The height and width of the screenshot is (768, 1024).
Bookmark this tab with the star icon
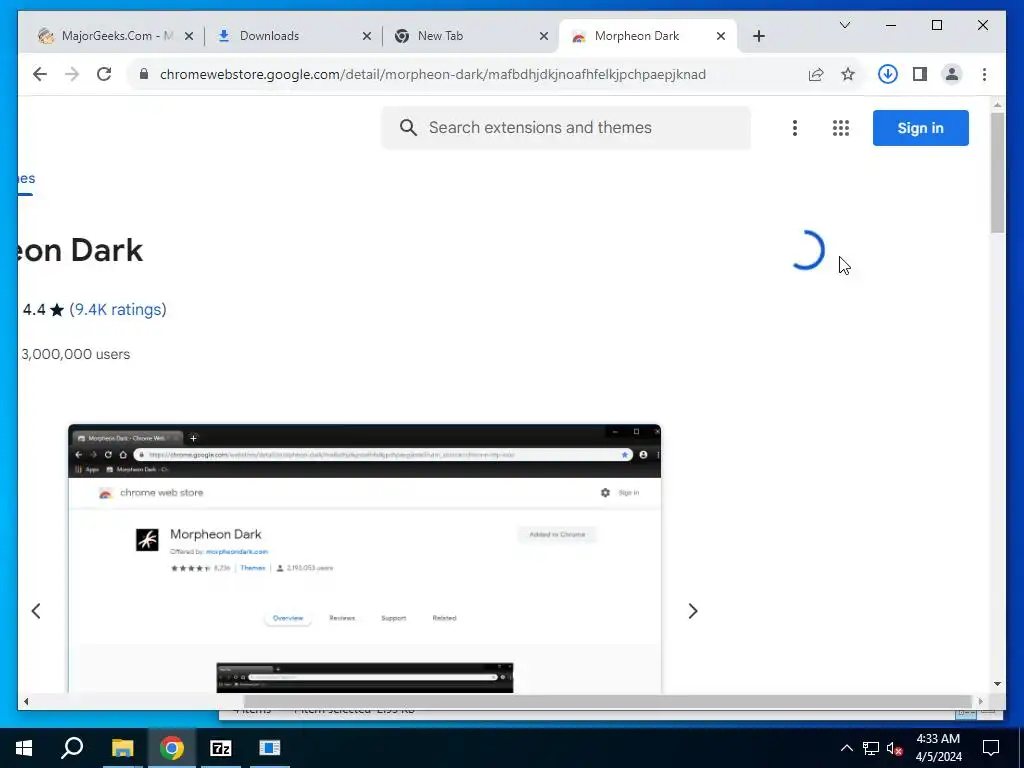click(x=848, y=74)
